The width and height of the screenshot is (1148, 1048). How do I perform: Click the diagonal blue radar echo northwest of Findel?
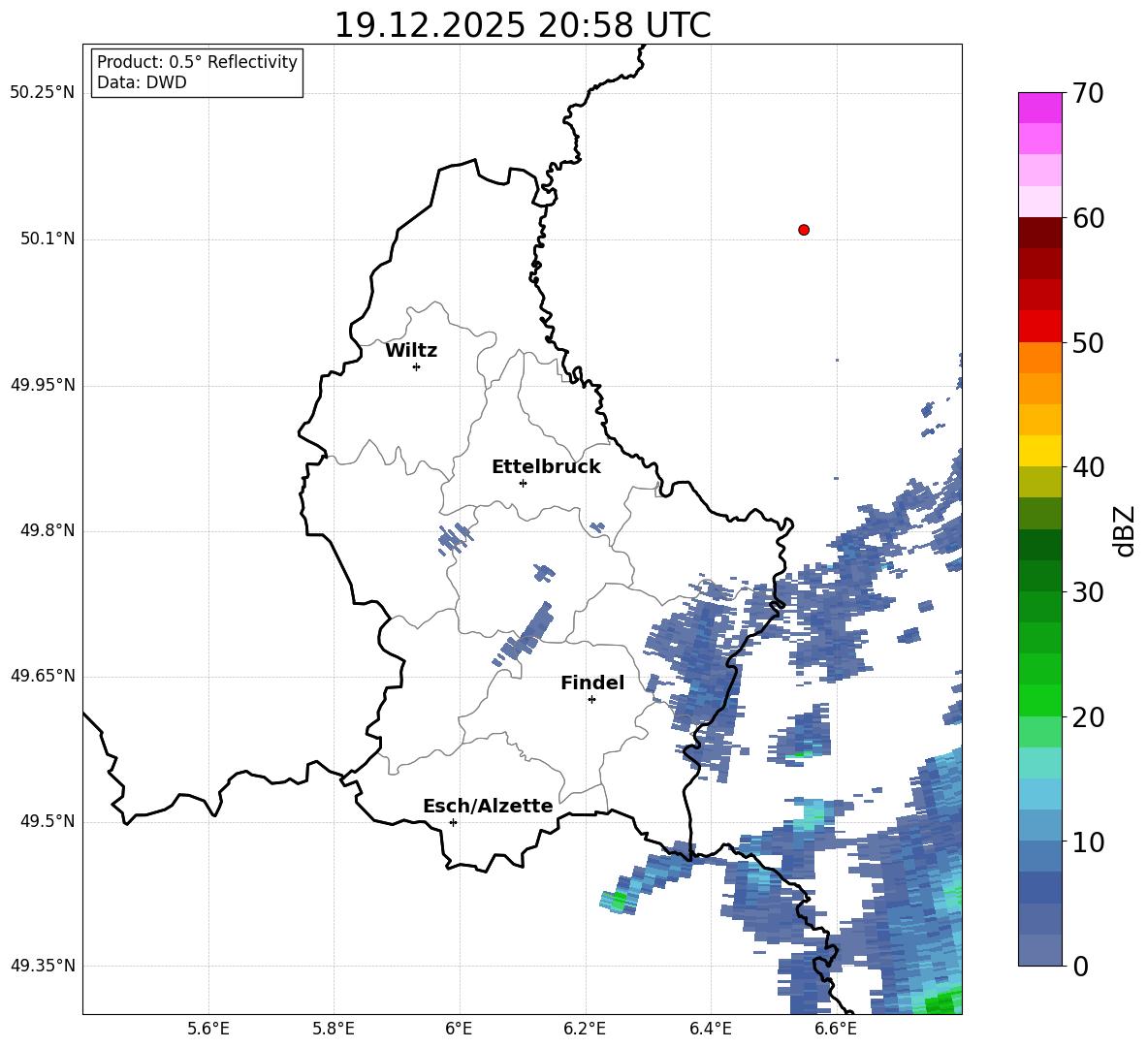525,633
